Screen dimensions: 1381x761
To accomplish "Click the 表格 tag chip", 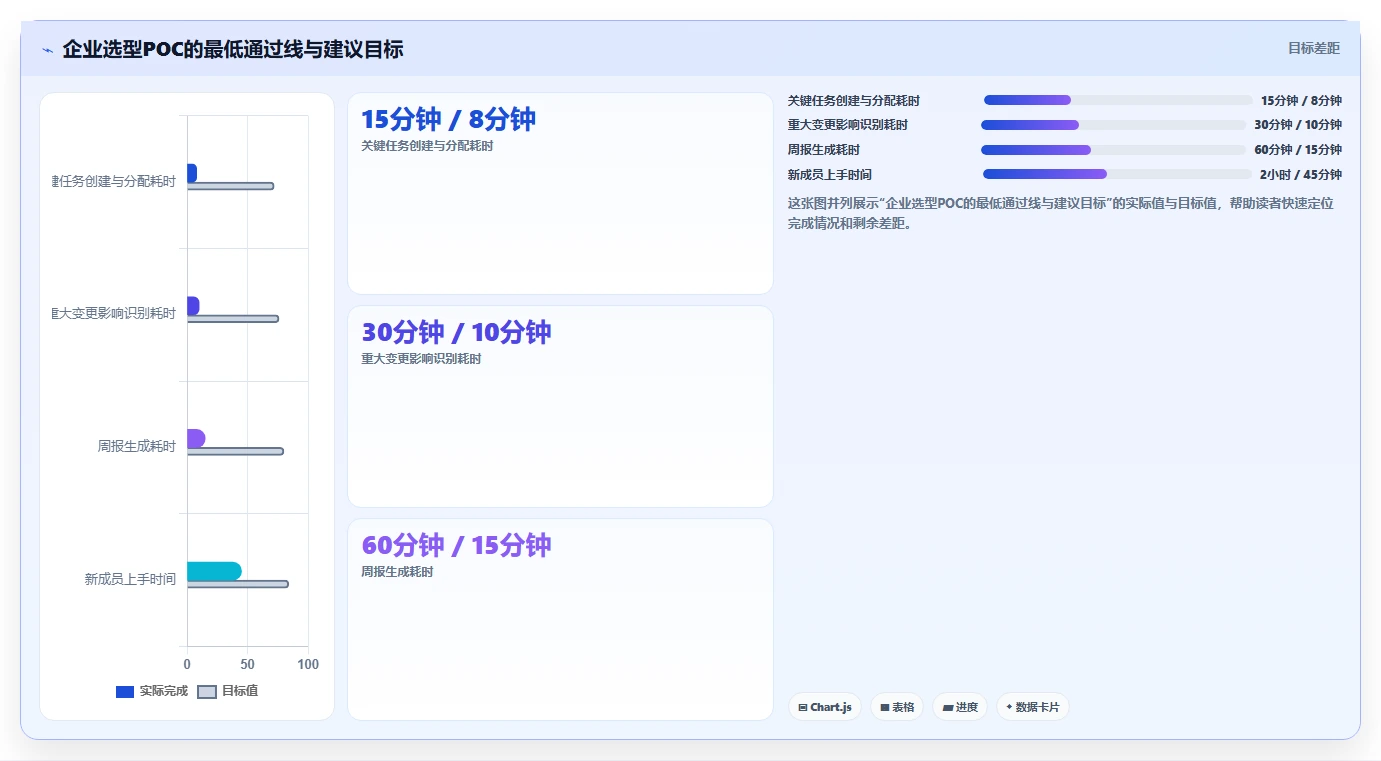I will coord(897,707).
